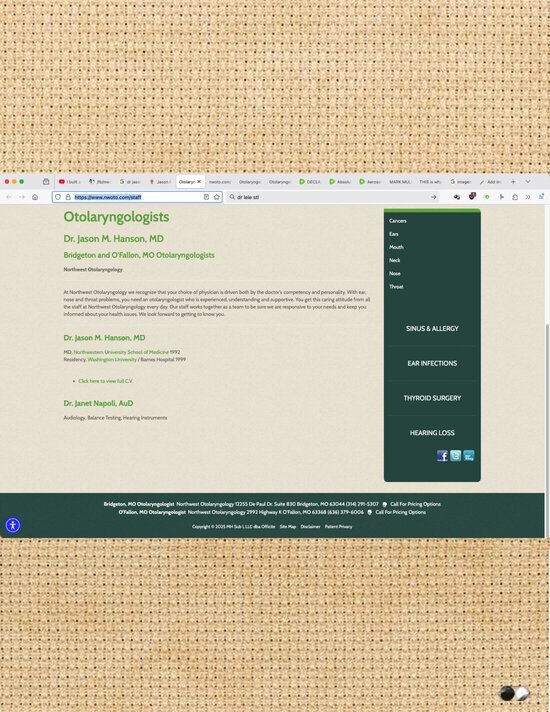The width and height of the screenshot is (550, 712).
Task: Open the Twitter social icon
Action: pyautogui.click(x=456, y=455)
